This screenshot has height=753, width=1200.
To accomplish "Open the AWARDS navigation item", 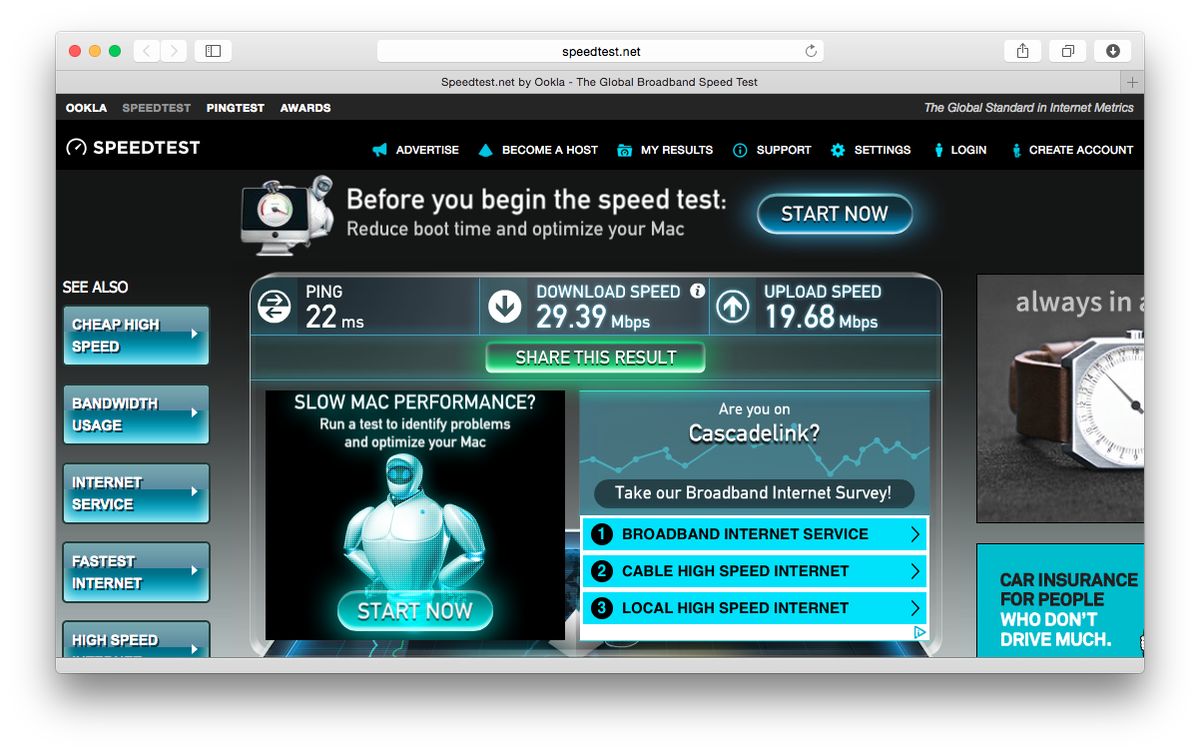I will pos(305,108).
